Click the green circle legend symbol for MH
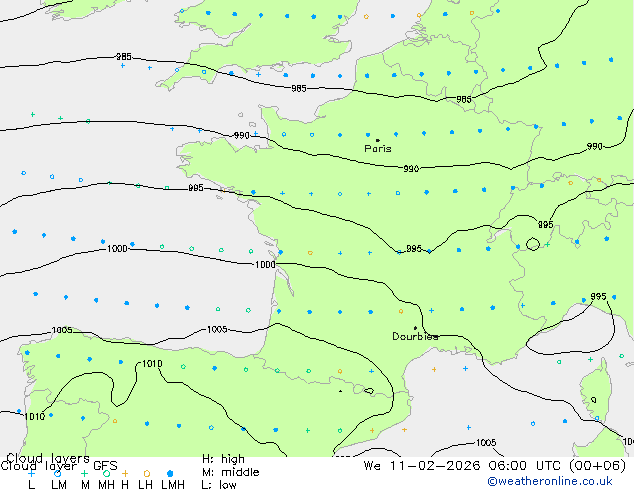 pyautogui.click(x=106, y=473)
